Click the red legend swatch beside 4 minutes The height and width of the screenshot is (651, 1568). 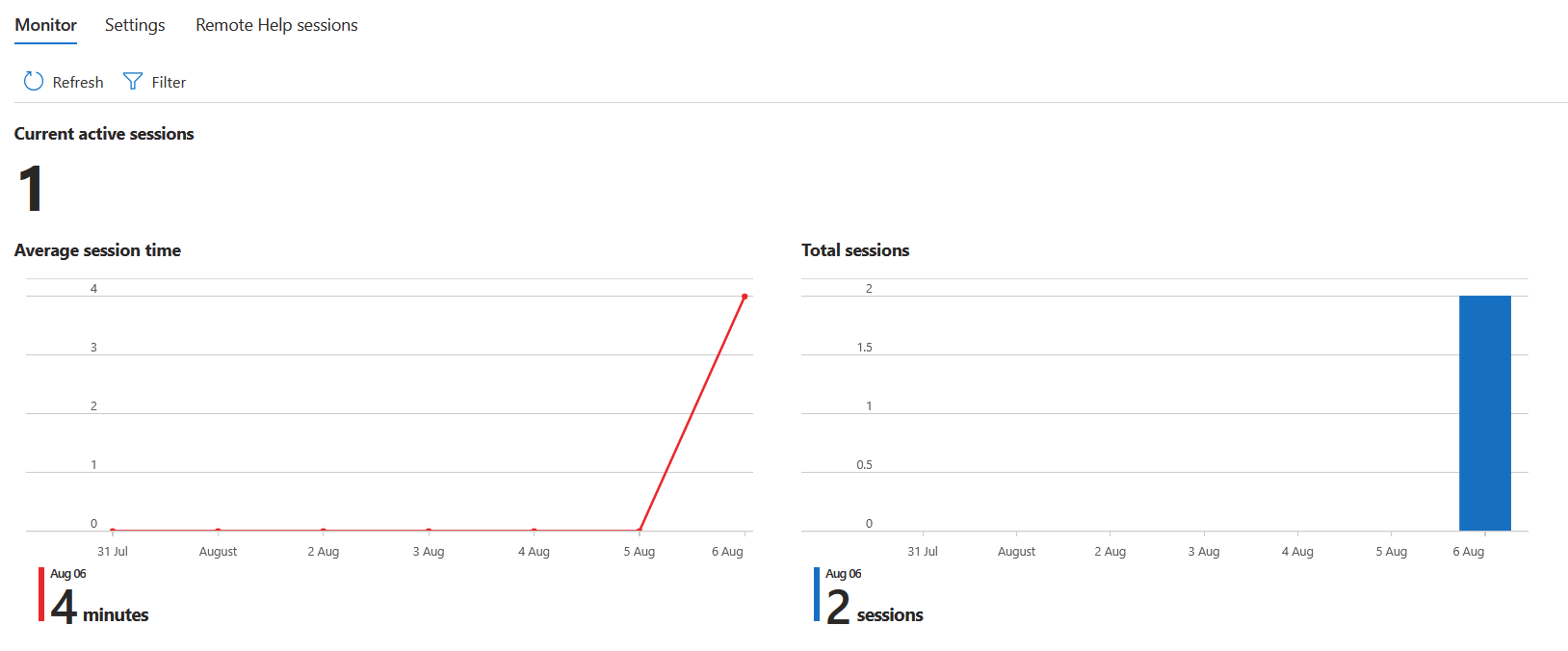pos(41,594)
